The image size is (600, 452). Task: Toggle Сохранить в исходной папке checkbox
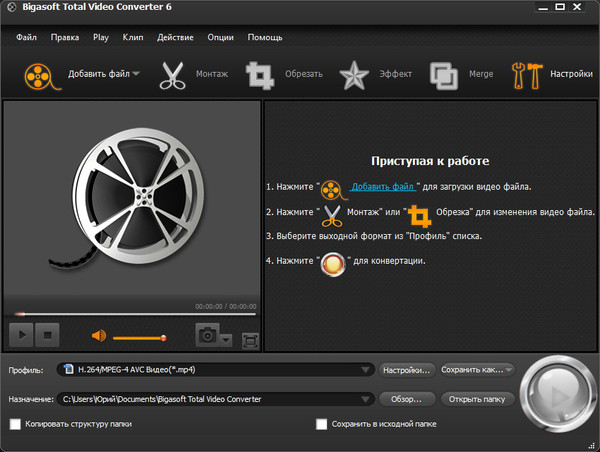[x=322, y=424]
